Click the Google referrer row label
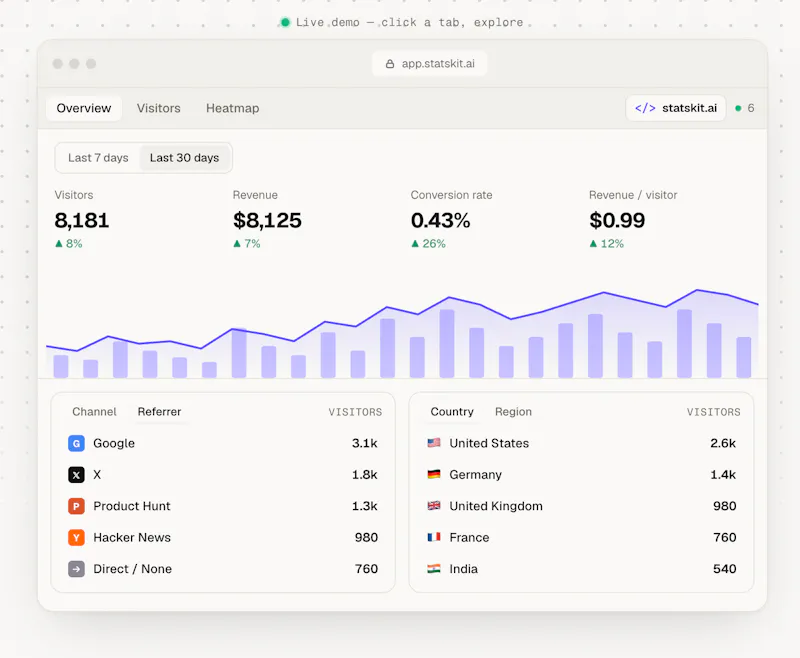The width and height of the screenshot is (800, 658). [114, 443]
